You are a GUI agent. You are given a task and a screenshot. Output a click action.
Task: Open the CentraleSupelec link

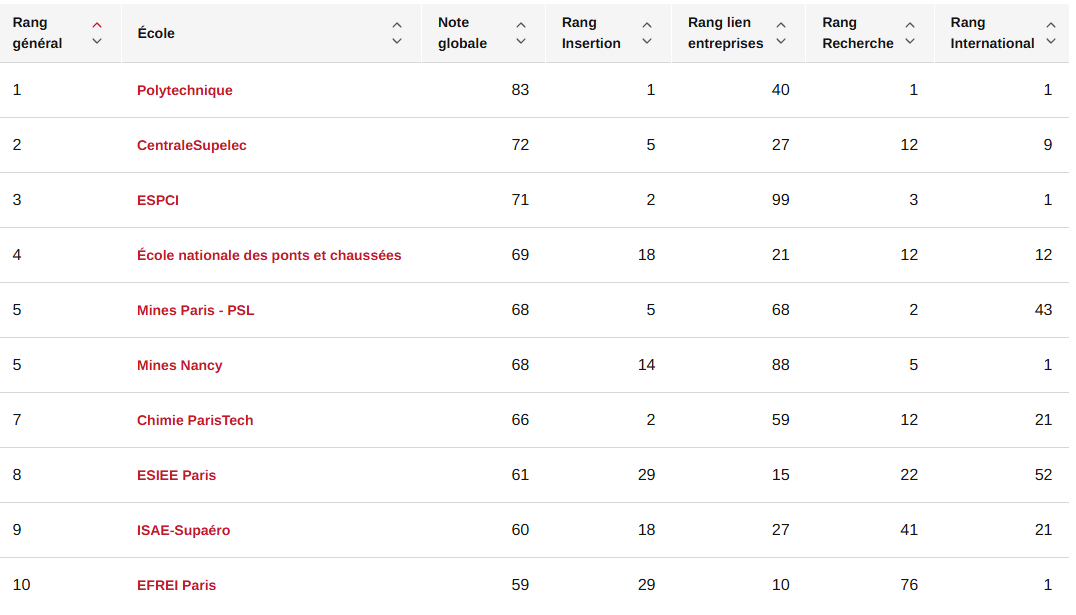[x=191, y=145]
